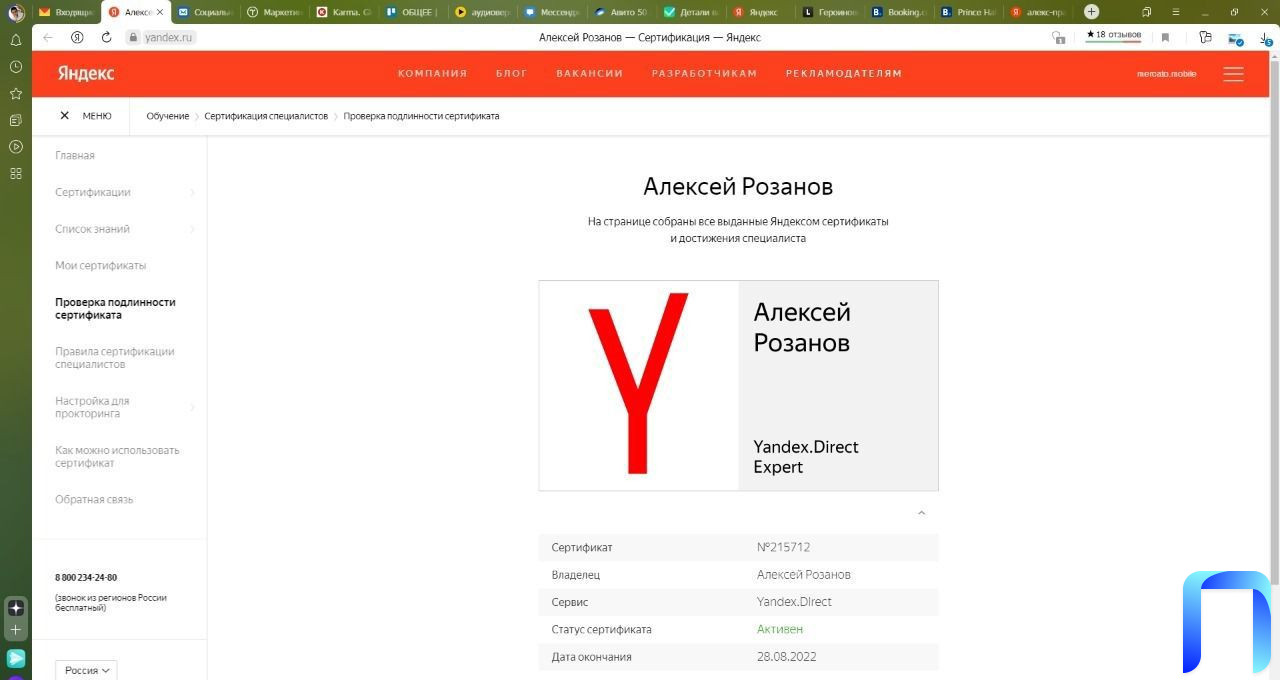This screenshot has height=680, width=1280.
Task: Open notifications bell in left sidebar
Action: pos(16,40)
